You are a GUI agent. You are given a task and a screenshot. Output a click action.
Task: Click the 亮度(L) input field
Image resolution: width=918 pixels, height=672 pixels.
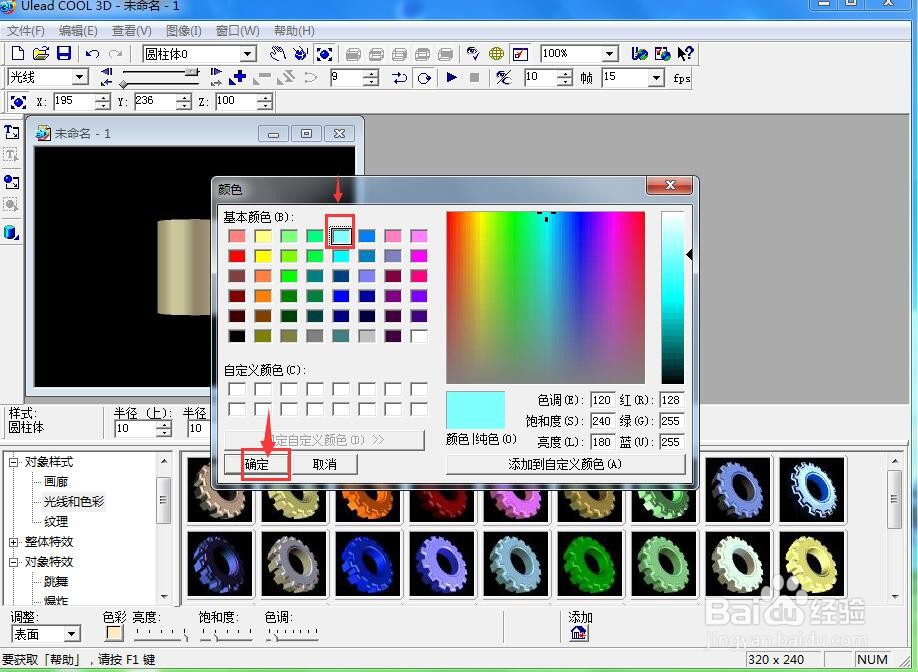(x=602, y=441)
